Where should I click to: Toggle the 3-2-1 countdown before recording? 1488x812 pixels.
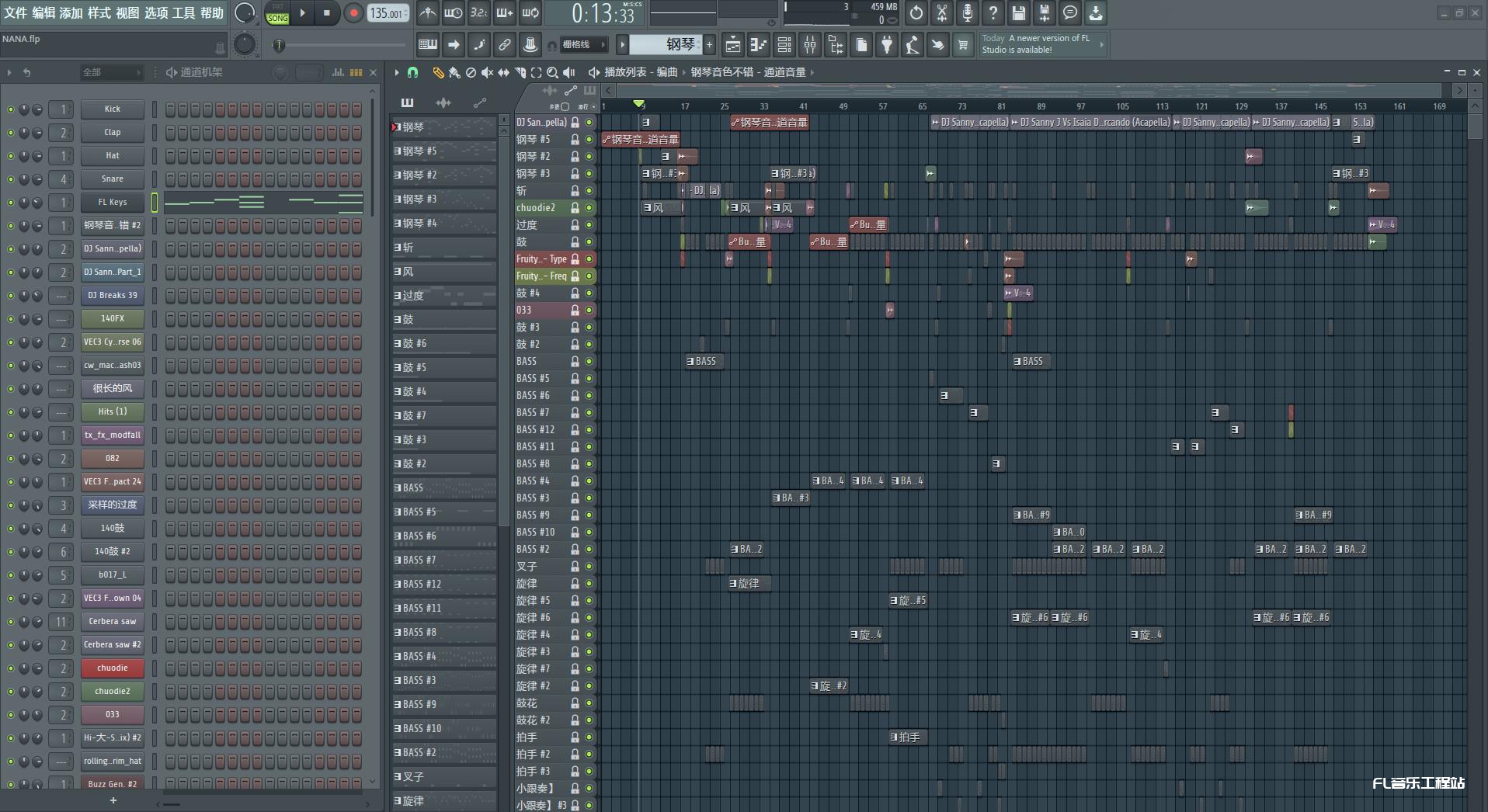coord(478,13)
